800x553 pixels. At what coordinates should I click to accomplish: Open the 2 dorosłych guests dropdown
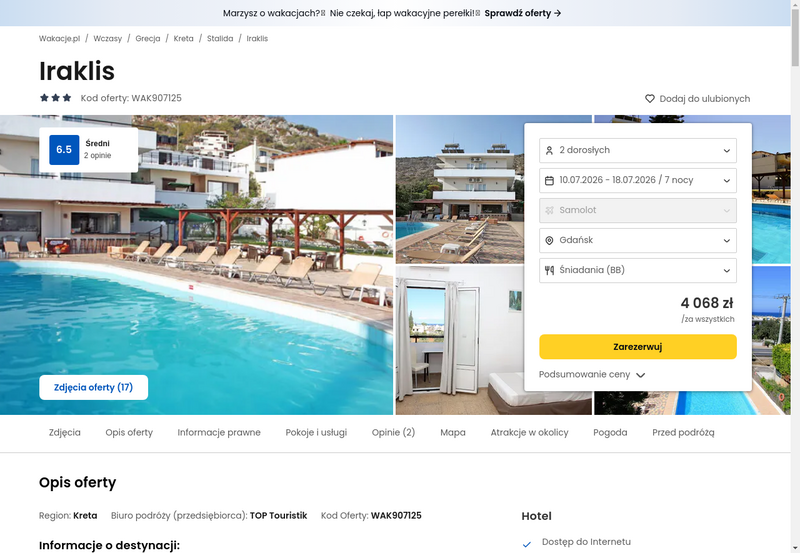(x=638, y=150)
